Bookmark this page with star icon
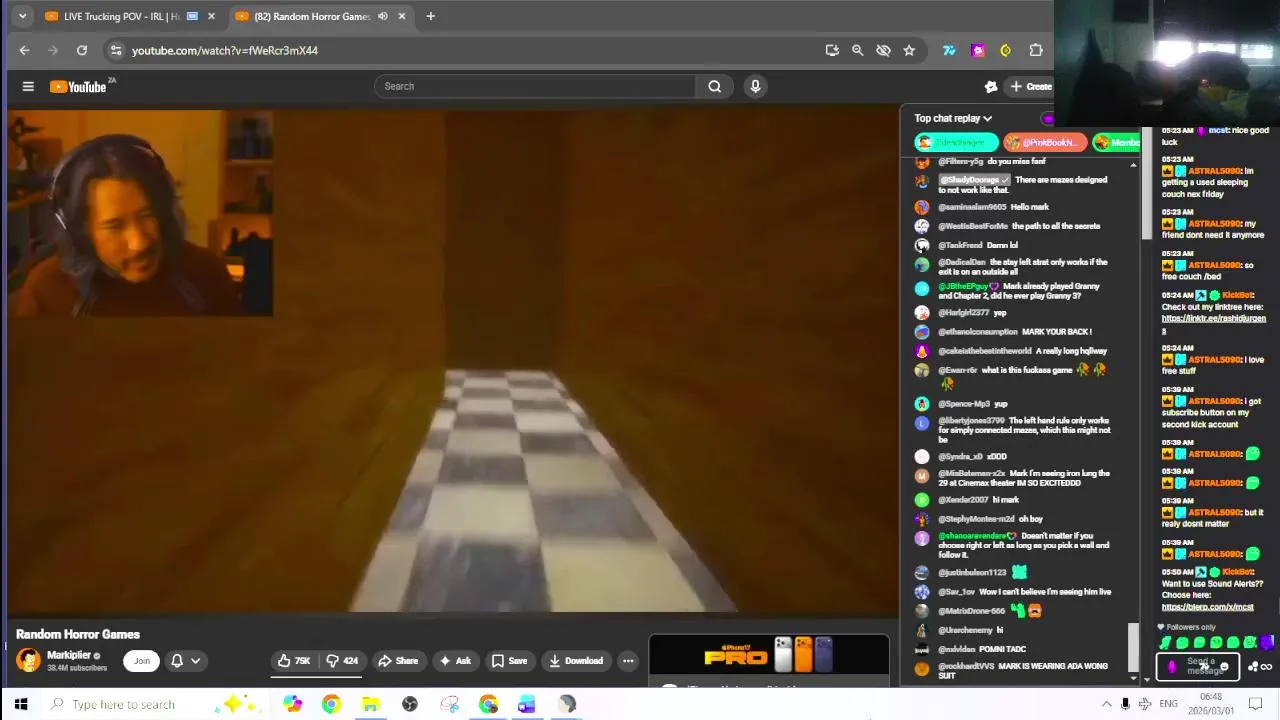Image resolution: width=1280 pixels, height=720 pixels. tap(909, 50)
